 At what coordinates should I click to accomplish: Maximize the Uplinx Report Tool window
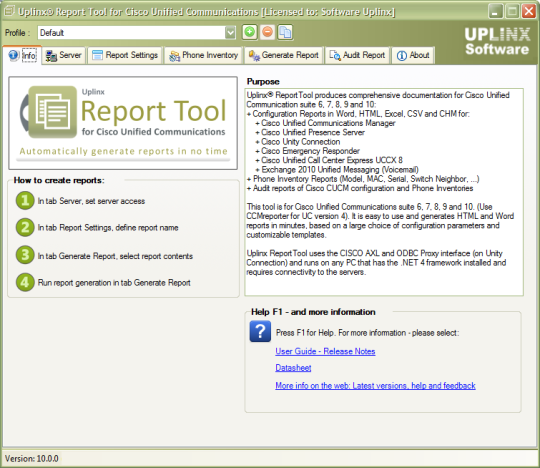click(x=512, y=11)
